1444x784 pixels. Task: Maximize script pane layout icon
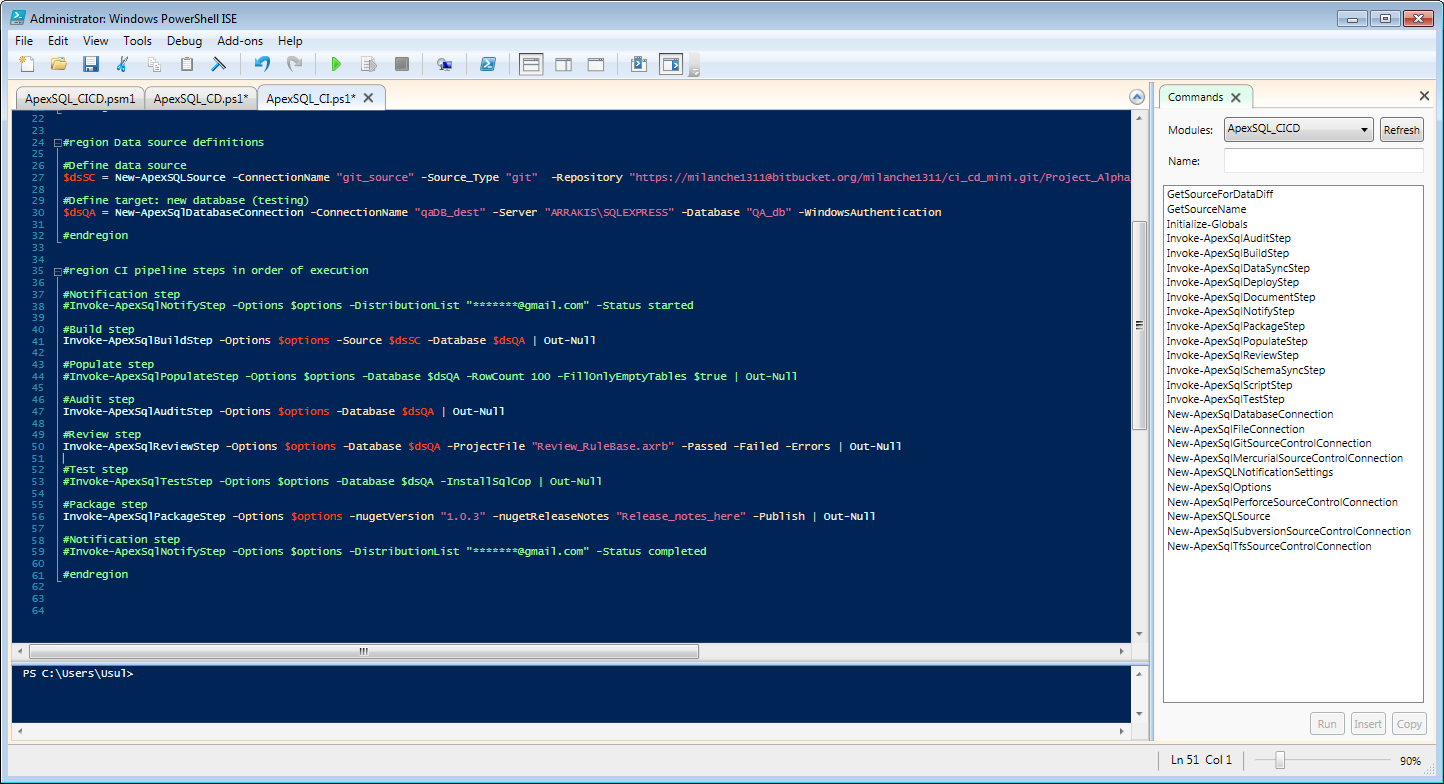pos(596,64)
